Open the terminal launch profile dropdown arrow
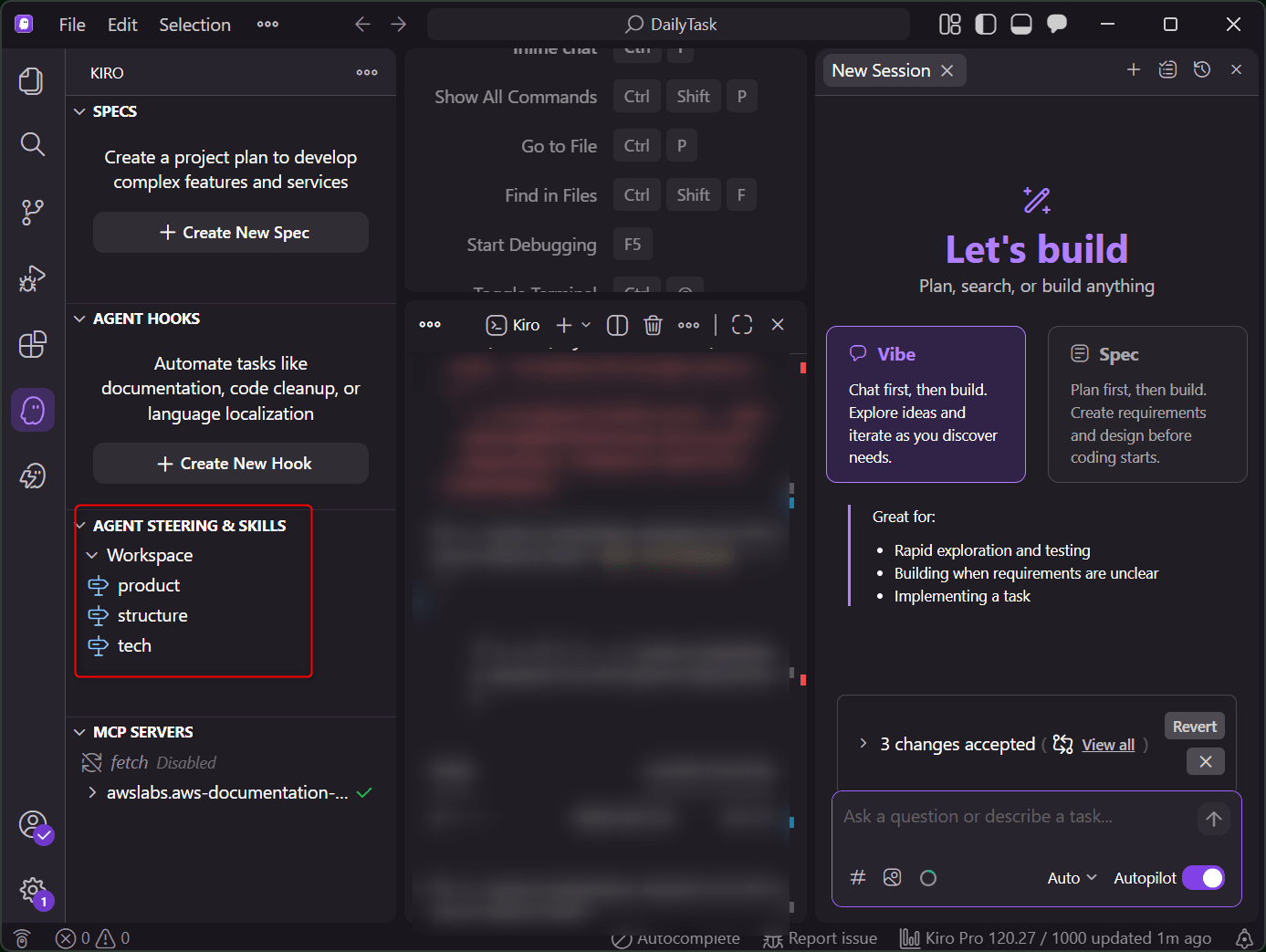Screen dimensions: 1266x952 click(x=586, y=325)
